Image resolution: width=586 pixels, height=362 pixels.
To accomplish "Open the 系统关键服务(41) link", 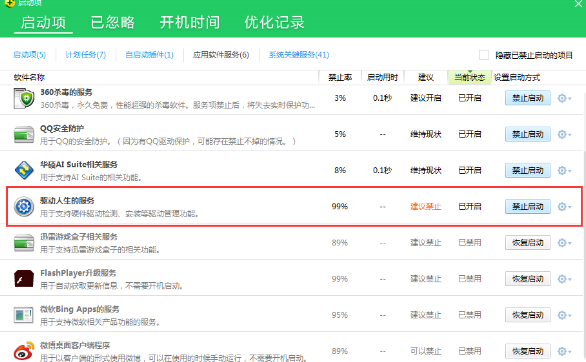I will (299, 55).
